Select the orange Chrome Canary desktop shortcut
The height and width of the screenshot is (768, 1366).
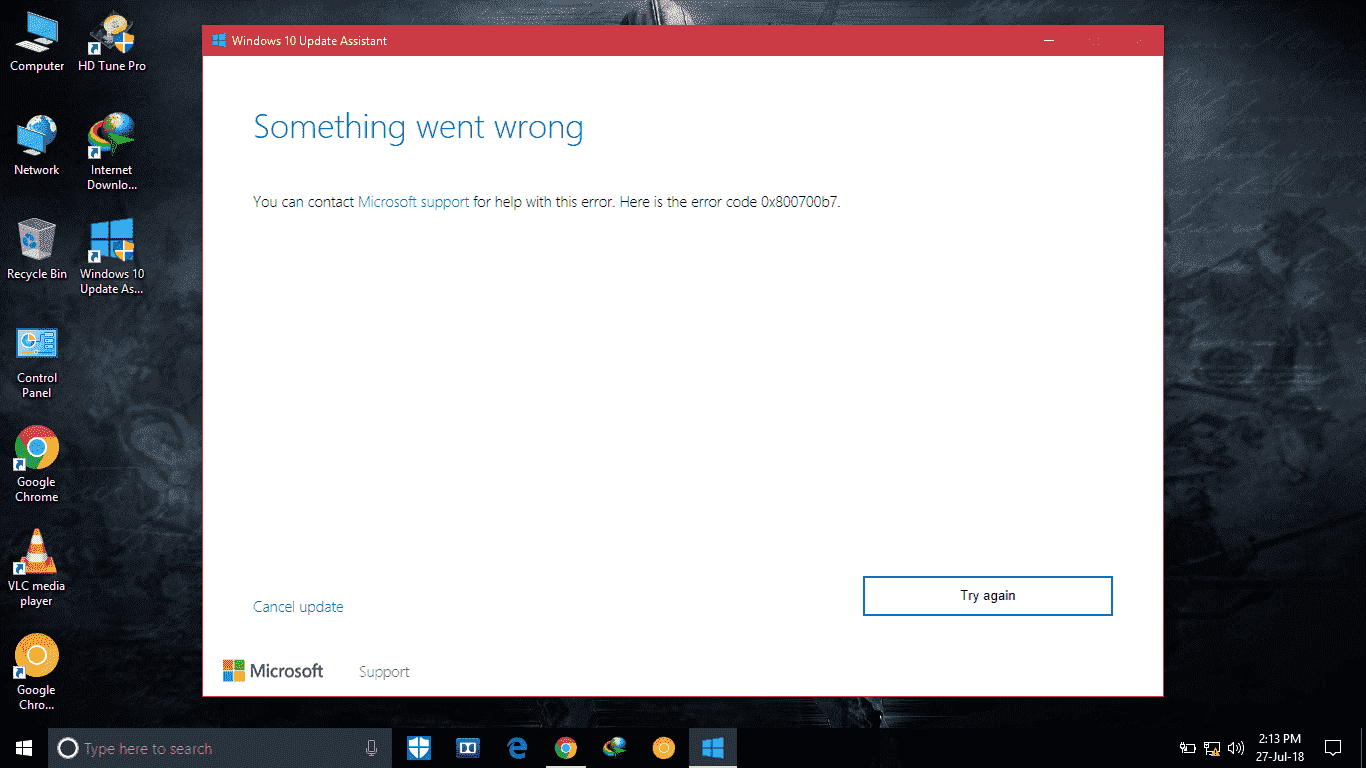pos(37,673)
